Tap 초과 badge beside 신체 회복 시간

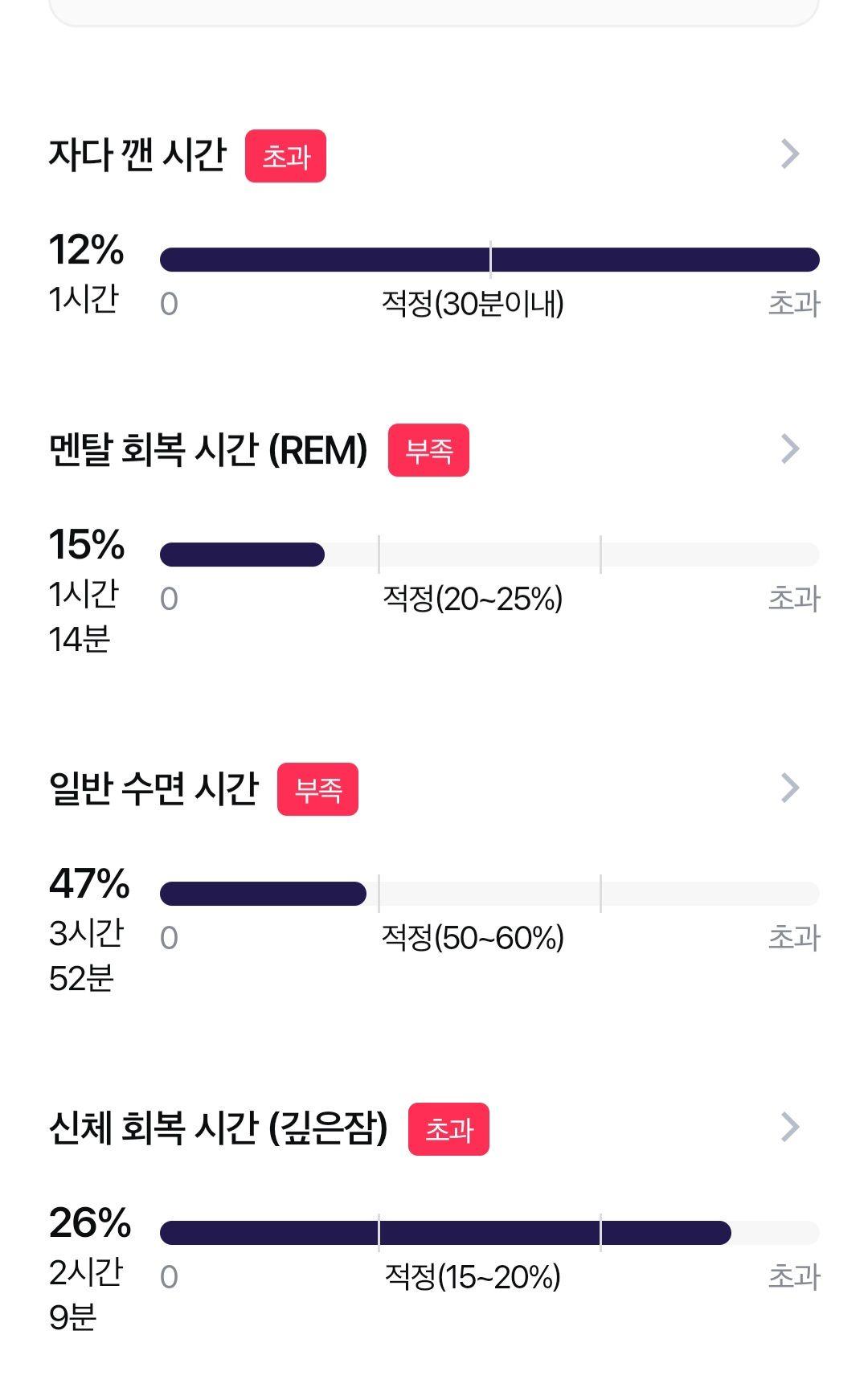point(448,1129)
